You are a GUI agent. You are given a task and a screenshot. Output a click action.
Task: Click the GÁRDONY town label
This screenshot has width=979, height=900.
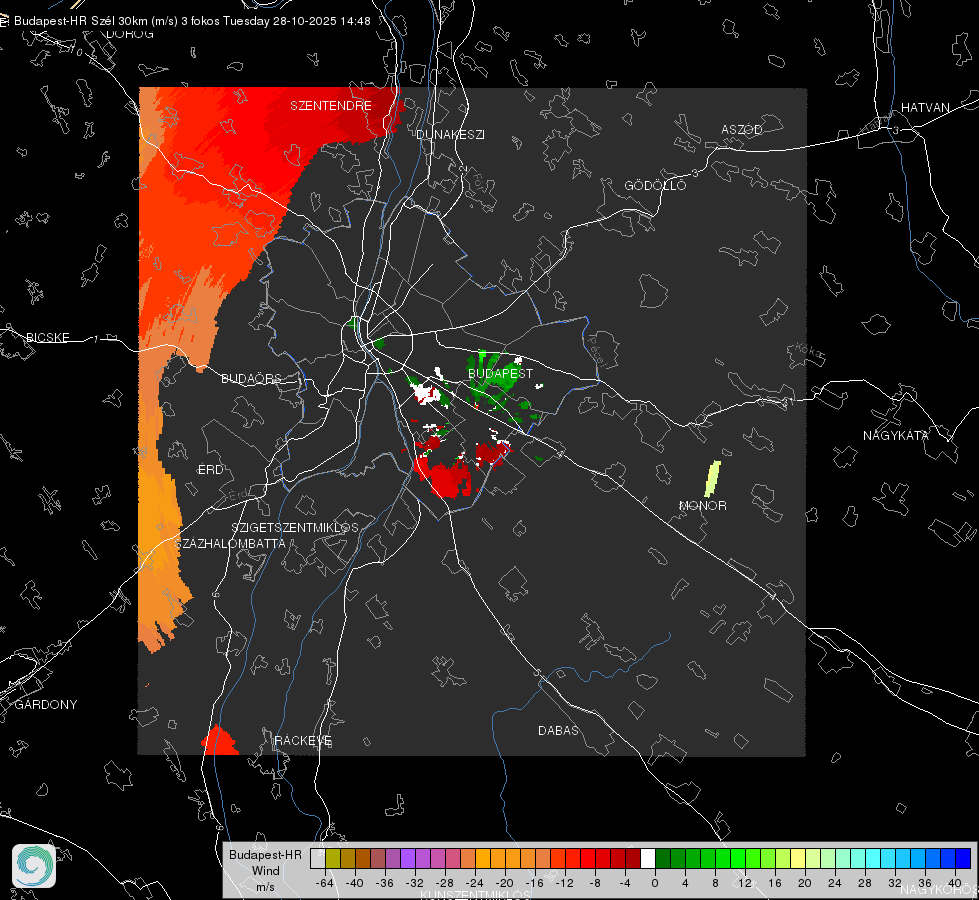[46, 705]
